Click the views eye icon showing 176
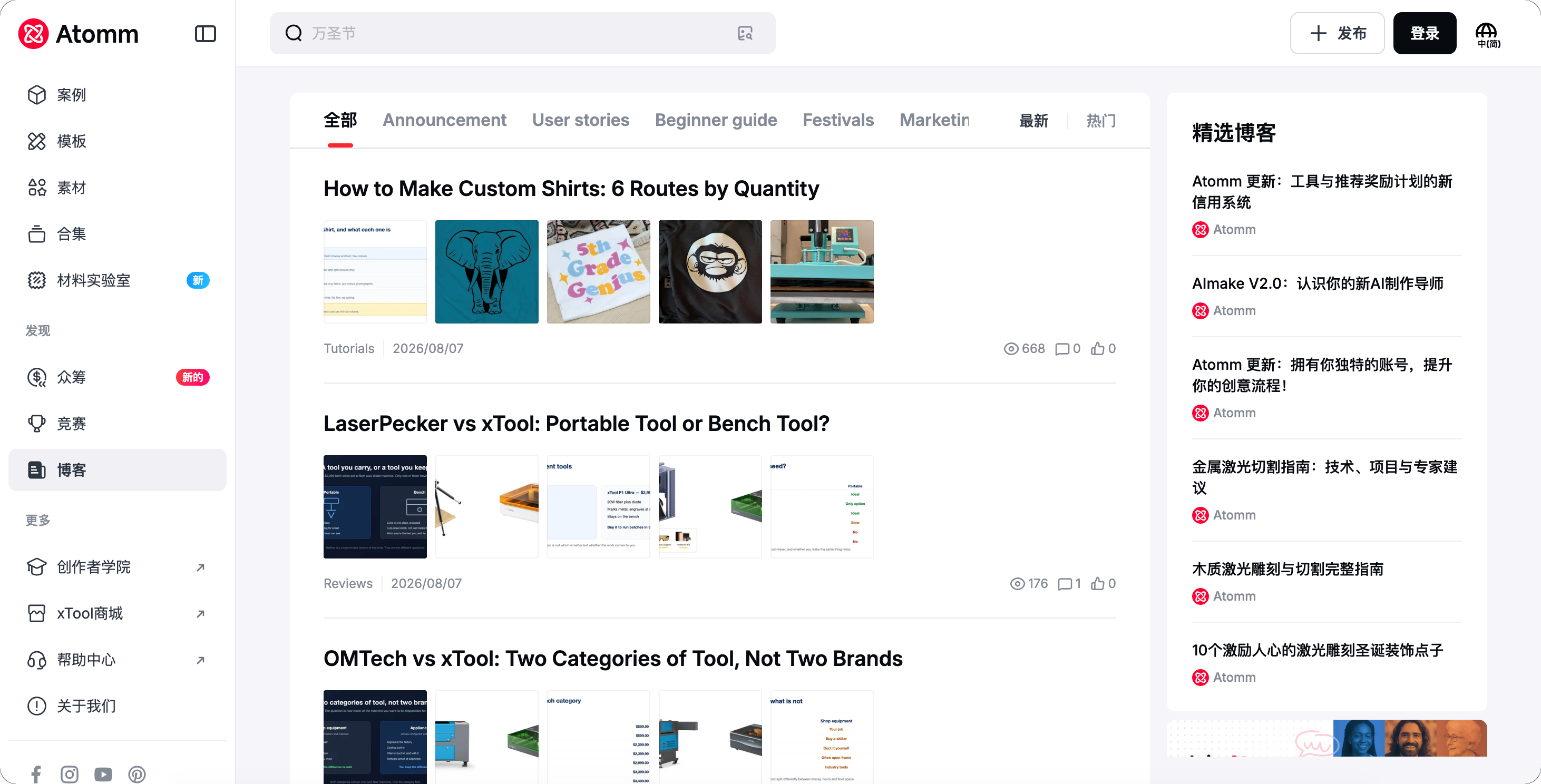The height and width of the screenshot is (784, 1541). [1017, 584]
